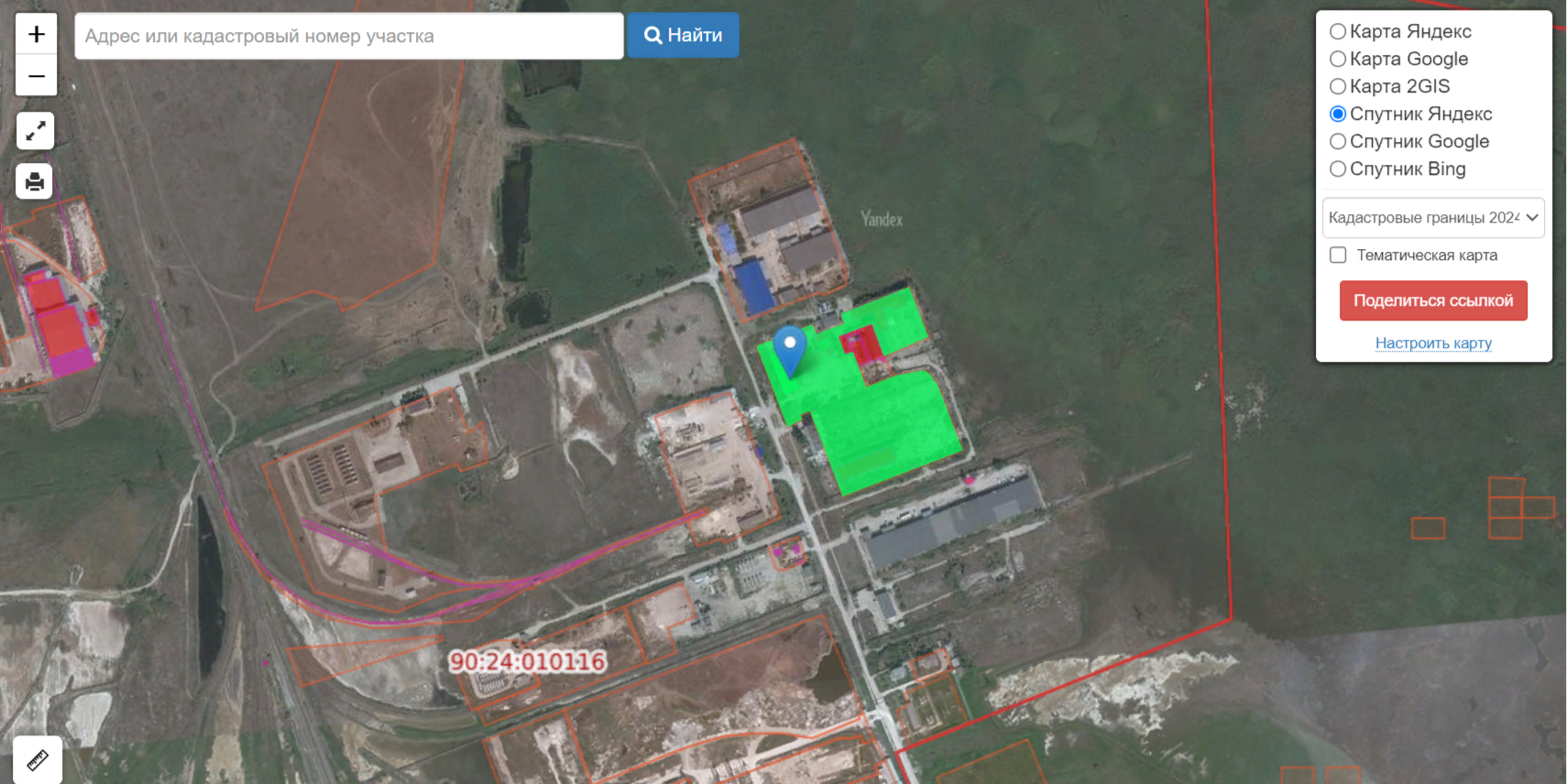Open the Настроить карту link

coord(1433,343)
